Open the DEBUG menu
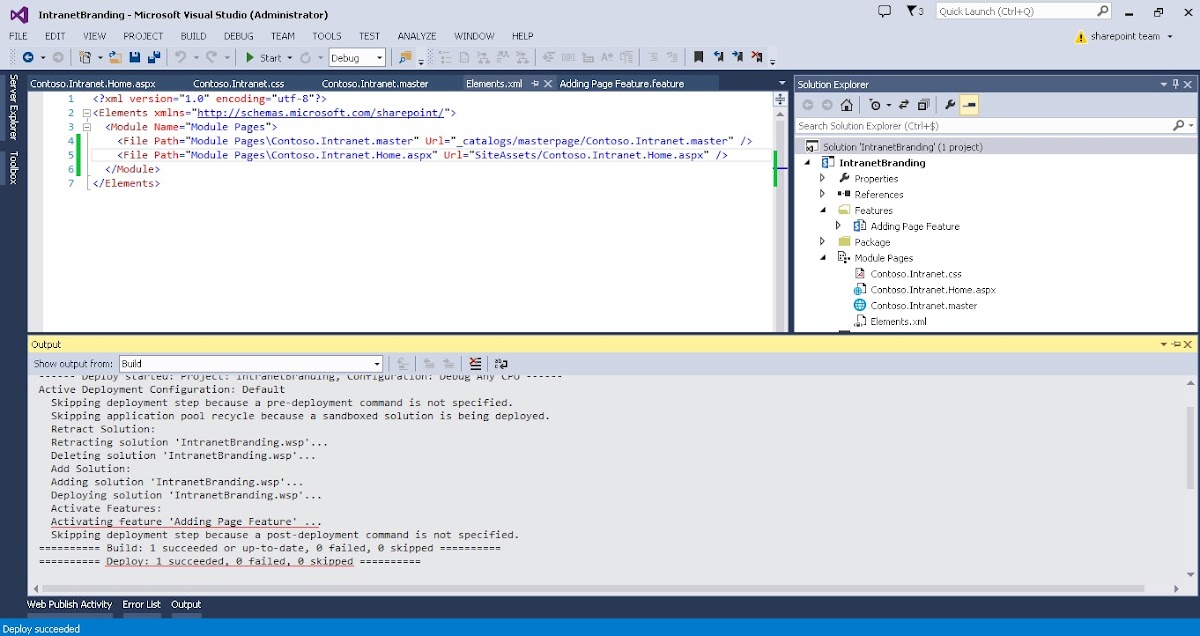 (x=238, y=36)
